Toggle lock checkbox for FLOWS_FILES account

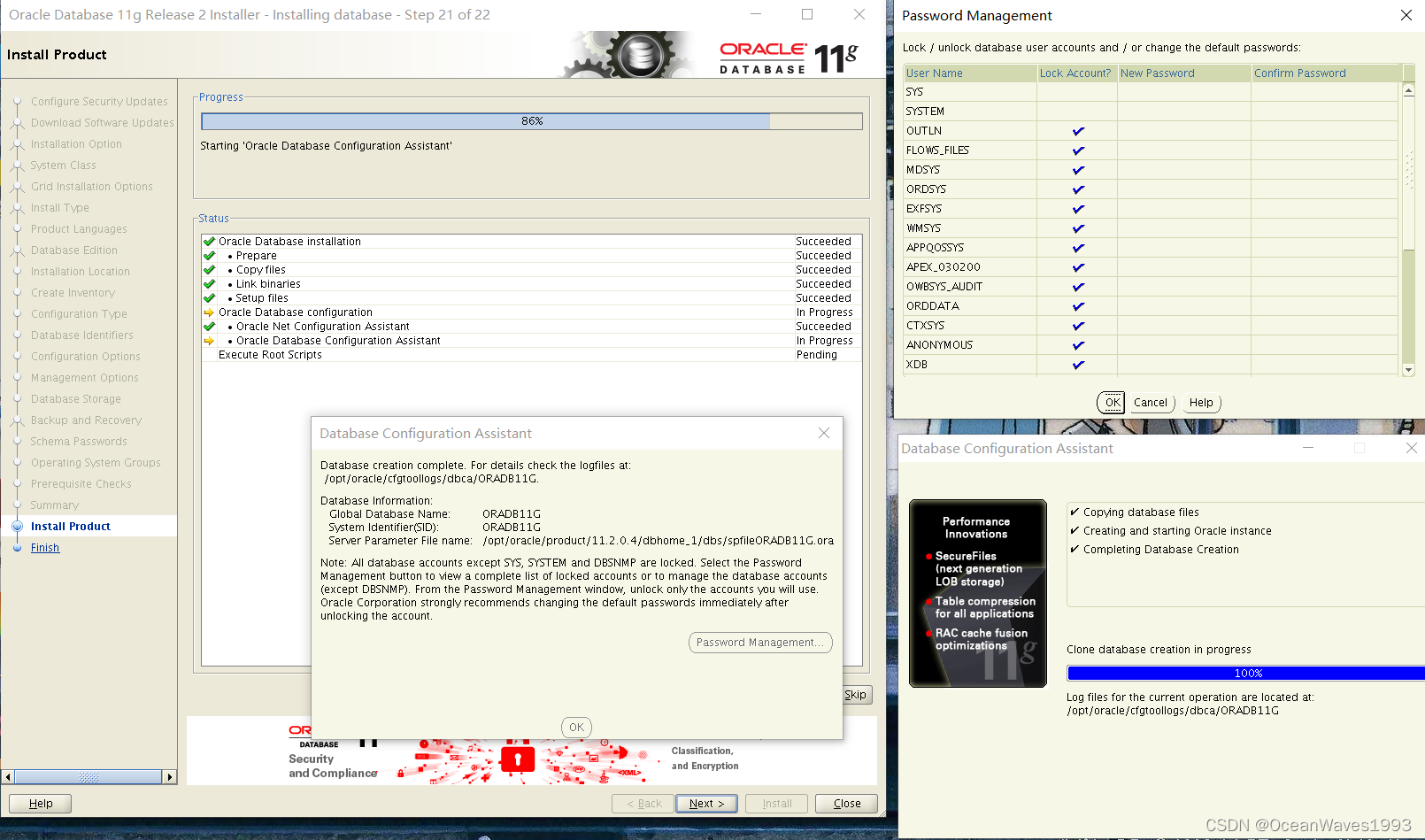tap(1078, 150)
